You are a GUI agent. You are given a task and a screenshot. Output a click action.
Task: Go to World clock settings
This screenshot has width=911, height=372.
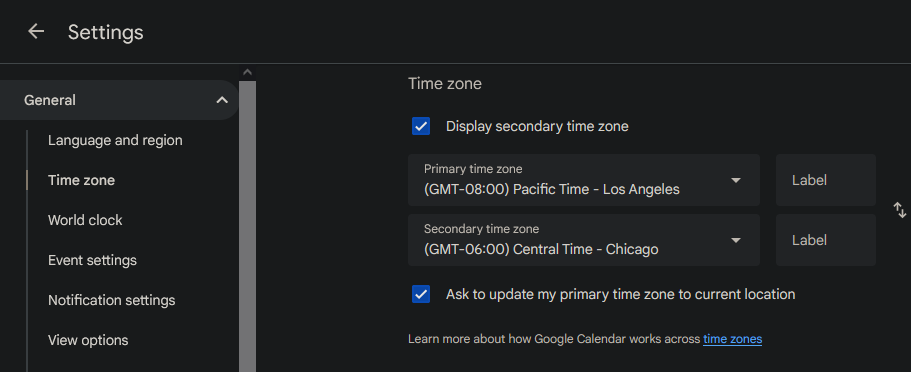(x=85, y=220)
